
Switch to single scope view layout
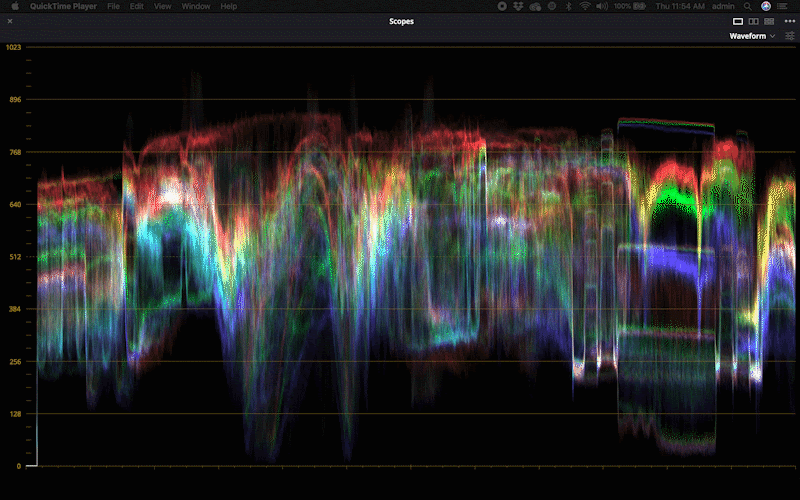pyautogui.click(x=738, y=21)
